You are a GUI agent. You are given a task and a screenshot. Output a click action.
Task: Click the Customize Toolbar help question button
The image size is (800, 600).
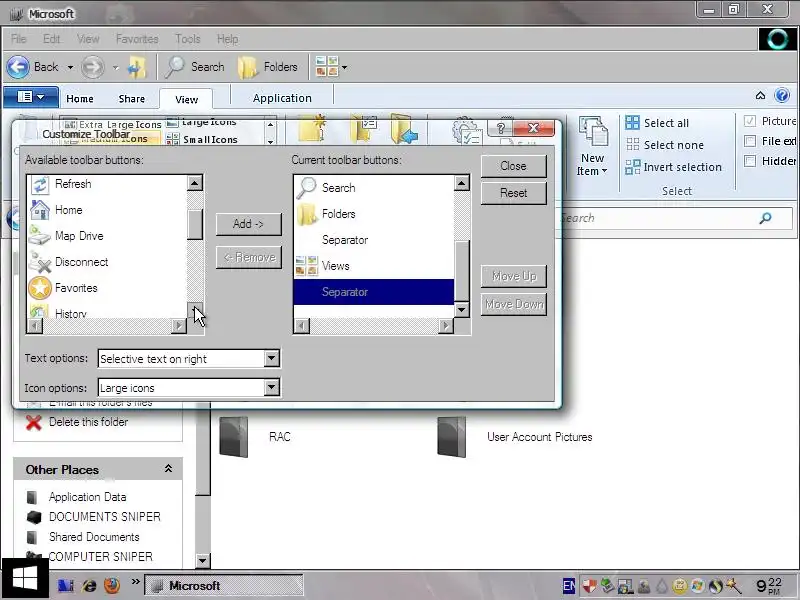[x=501, y=128]
